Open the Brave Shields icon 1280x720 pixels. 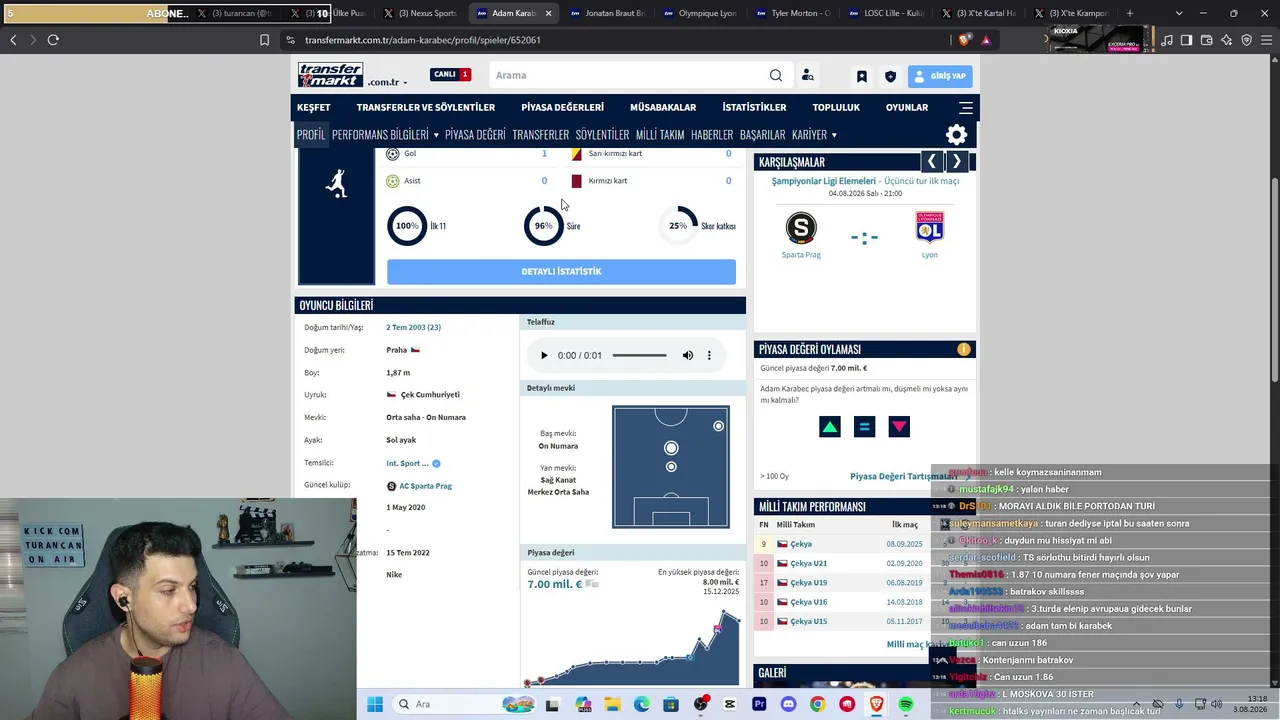point(965,40)
